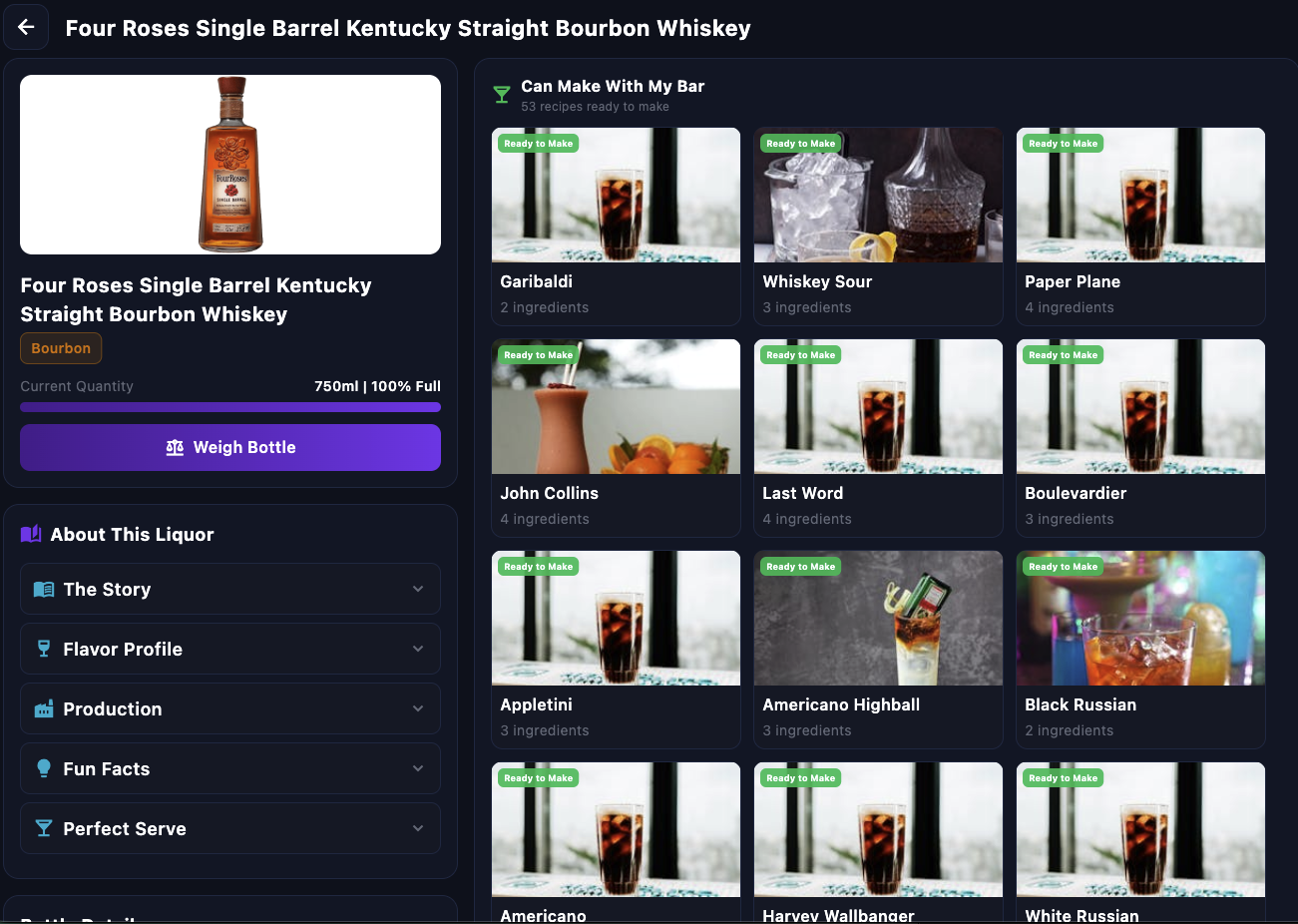The width and height of the screenshot is (1298, 924).
Task: Click Ready to Make badge on Garibaldi
Action: pos(539,144)
